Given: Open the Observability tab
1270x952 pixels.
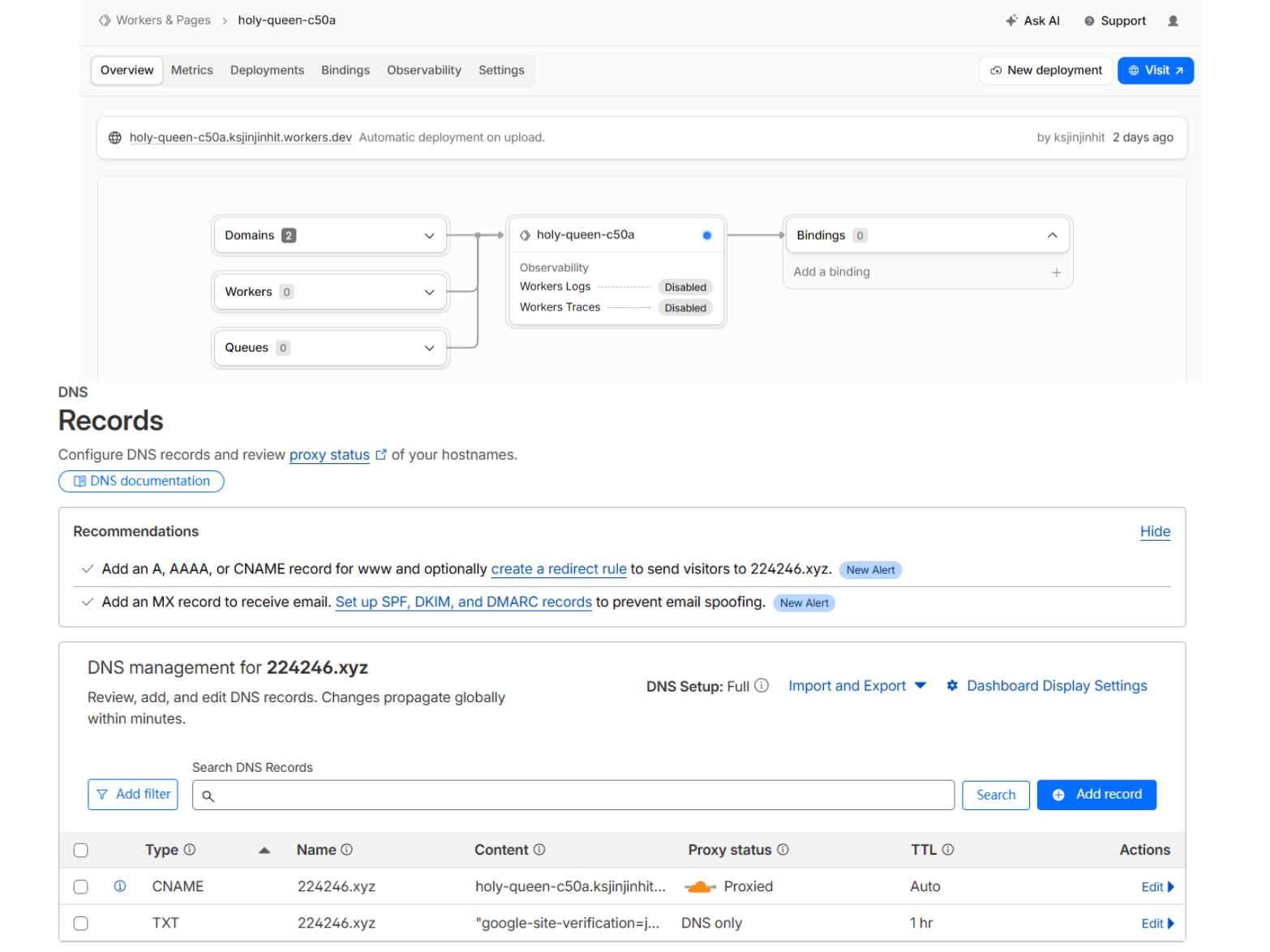Looking at the screenshot, I should click(424, 71).
